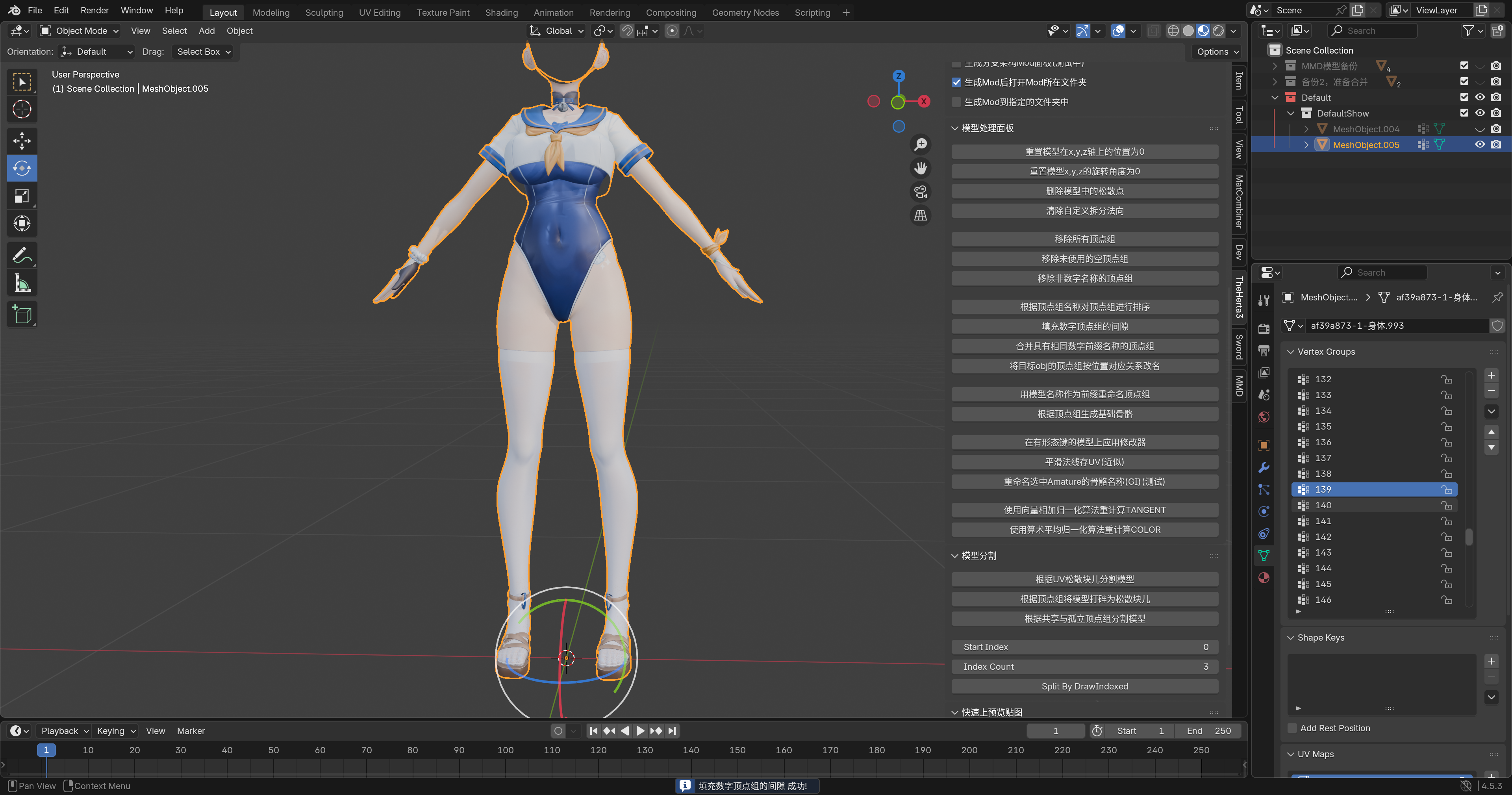The image size is (1512, 795).
Task: Hide MeshObject.005 with eye icon
Action: 1480,145
